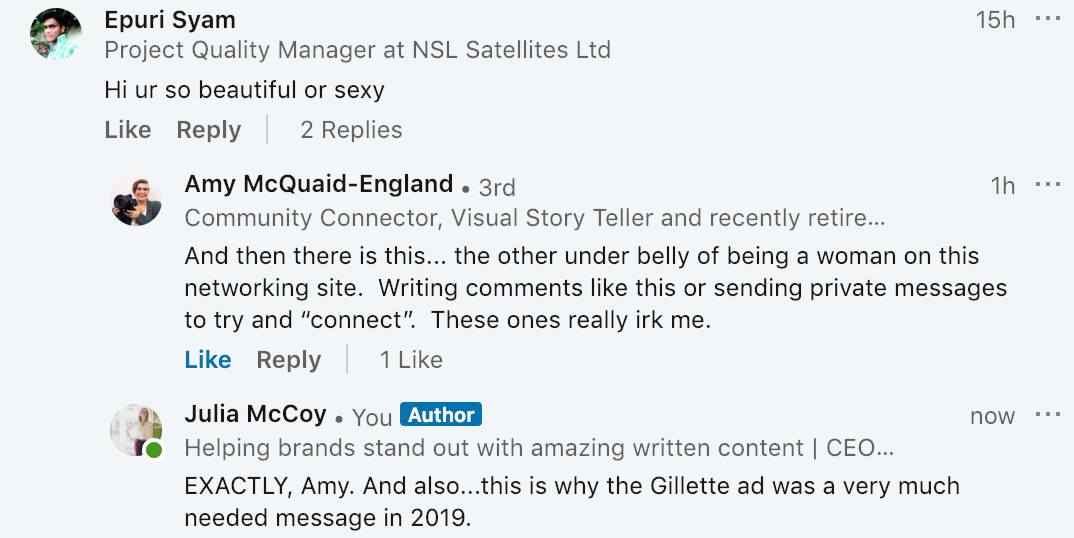The image size is (1074, 538).
Task: Click the 1h timestamp on Amy's reply
Action: coord(1003,185)
